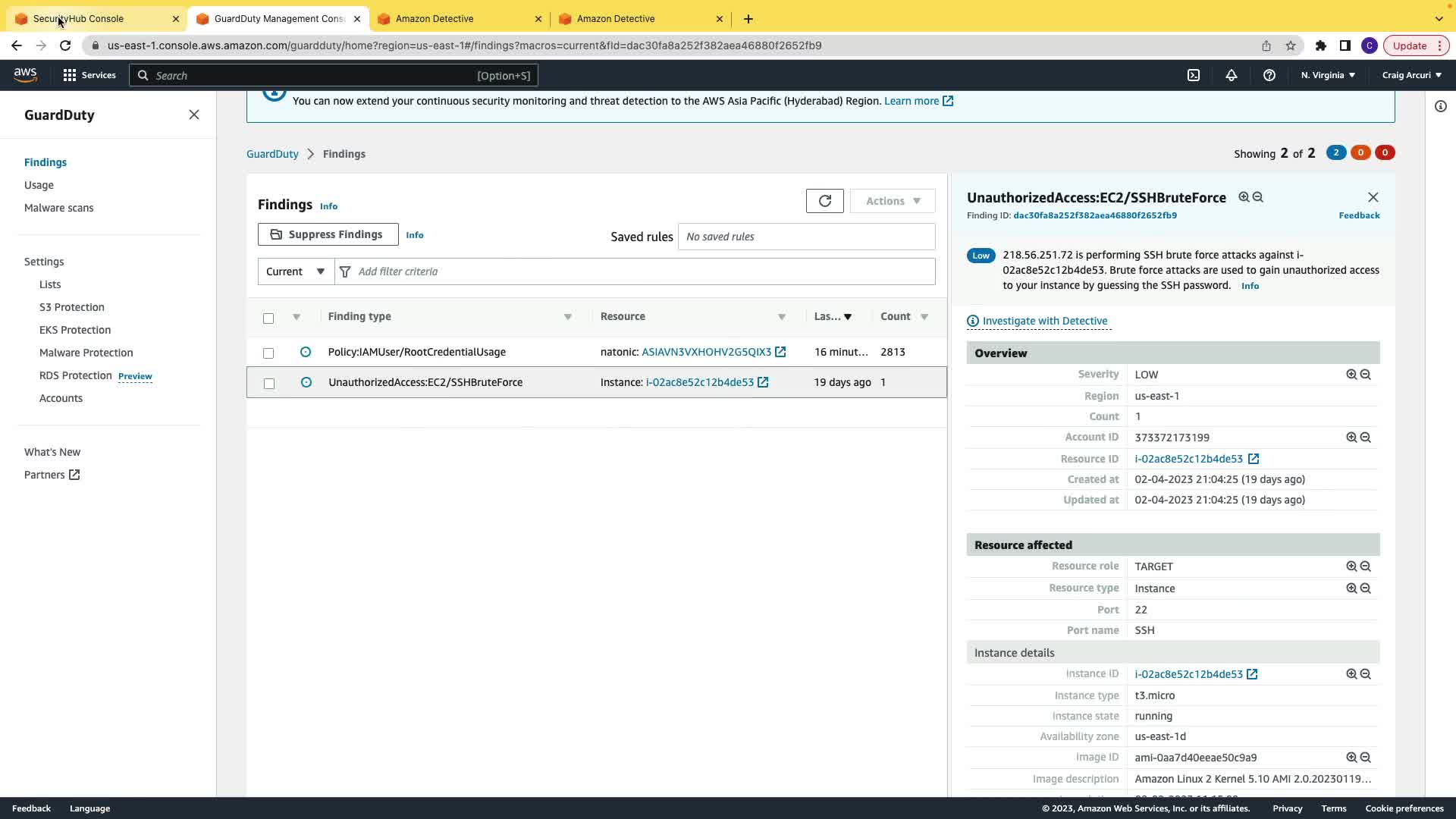Image resolution: width=1456 pixels, height=819 pixels.
Task: Click zoom-out filter icon beside Account ID
Action: pos(1365,438)
